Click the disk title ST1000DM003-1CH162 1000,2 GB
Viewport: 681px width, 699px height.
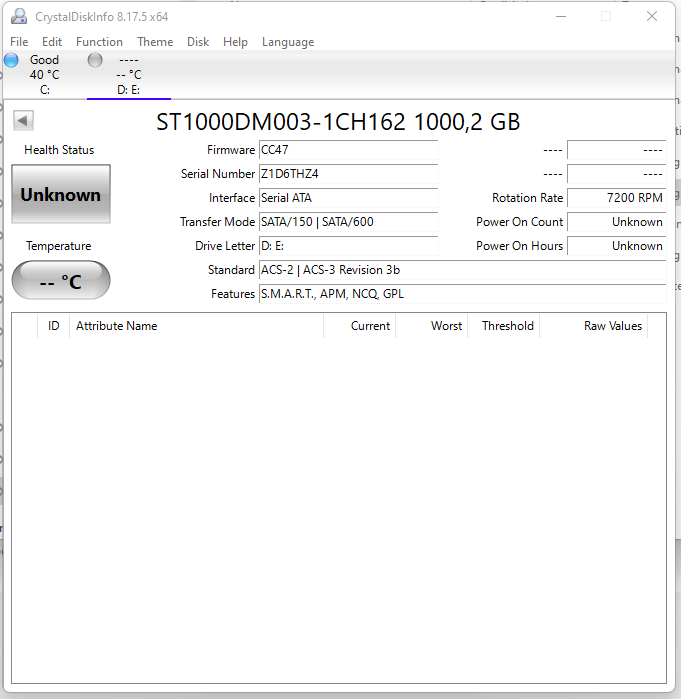(x=338, y=122)
